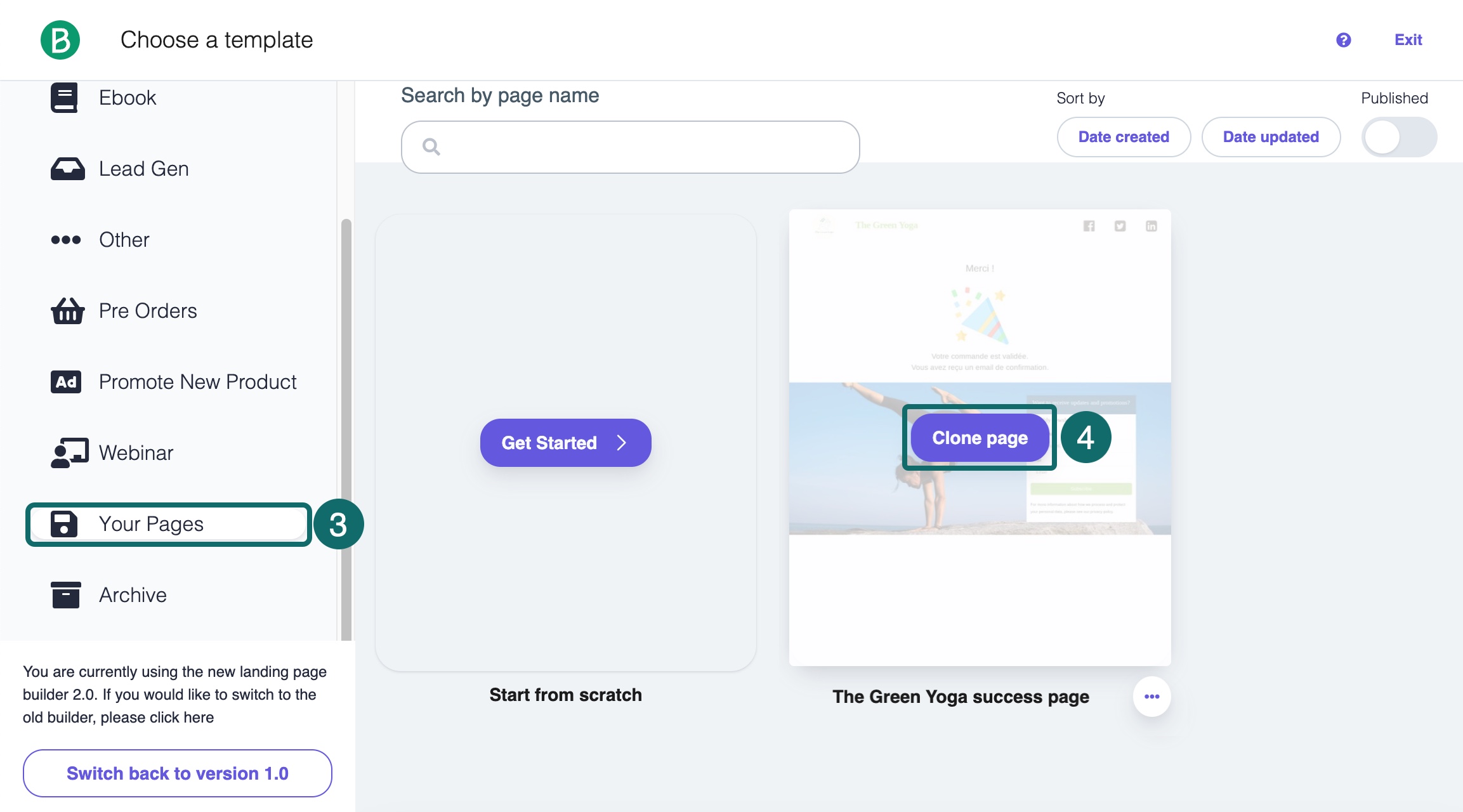Toggle the Published switch

point(1398,137)
